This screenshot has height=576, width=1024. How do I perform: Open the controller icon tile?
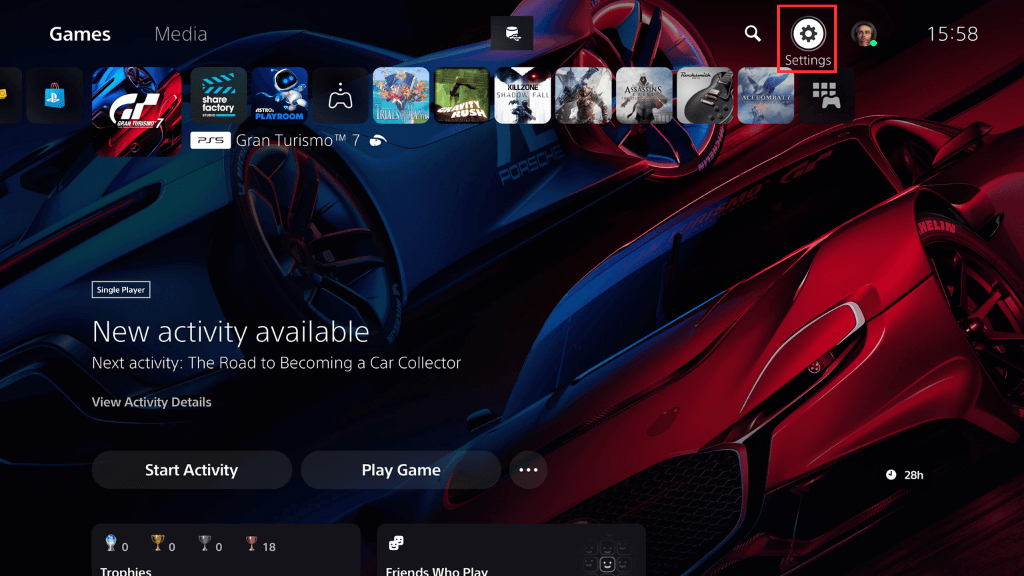(x=340, y=96)
